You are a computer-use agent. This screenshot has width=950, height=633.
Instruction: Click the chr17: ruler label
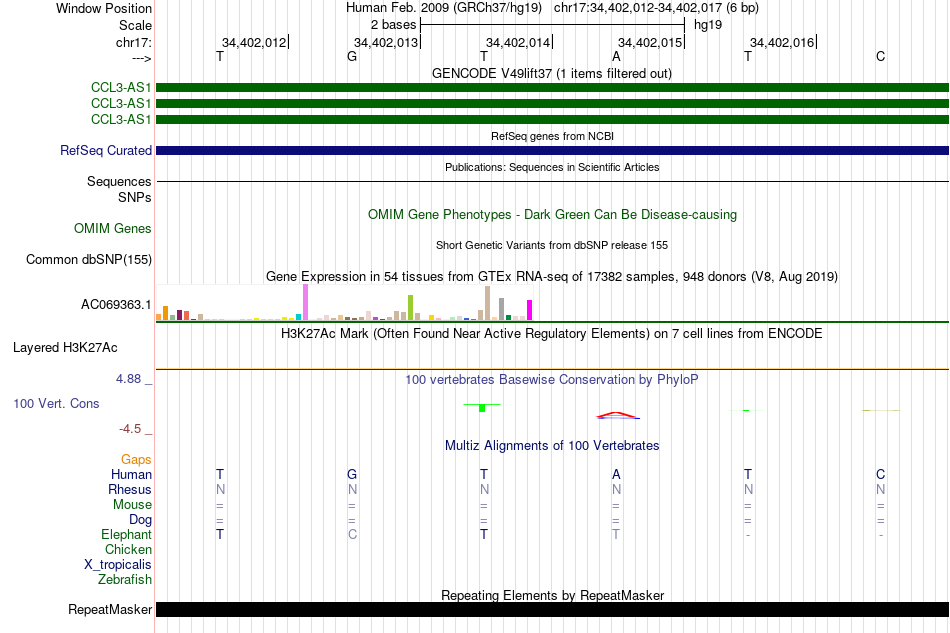tap(134, 42)
